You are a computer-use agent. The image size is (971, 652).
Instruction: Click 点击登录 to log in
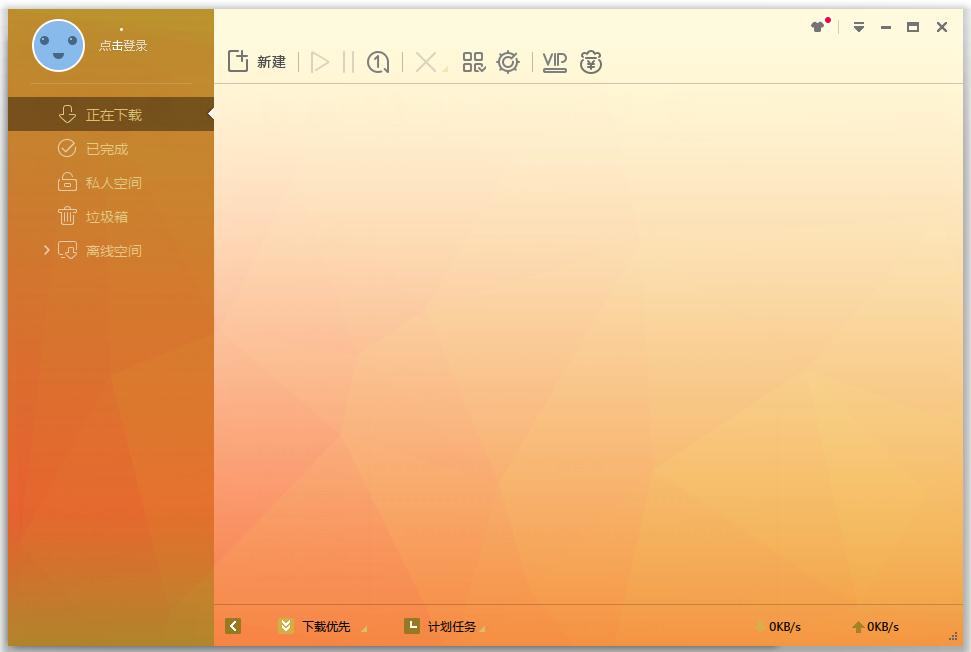(x=123, y=46)
